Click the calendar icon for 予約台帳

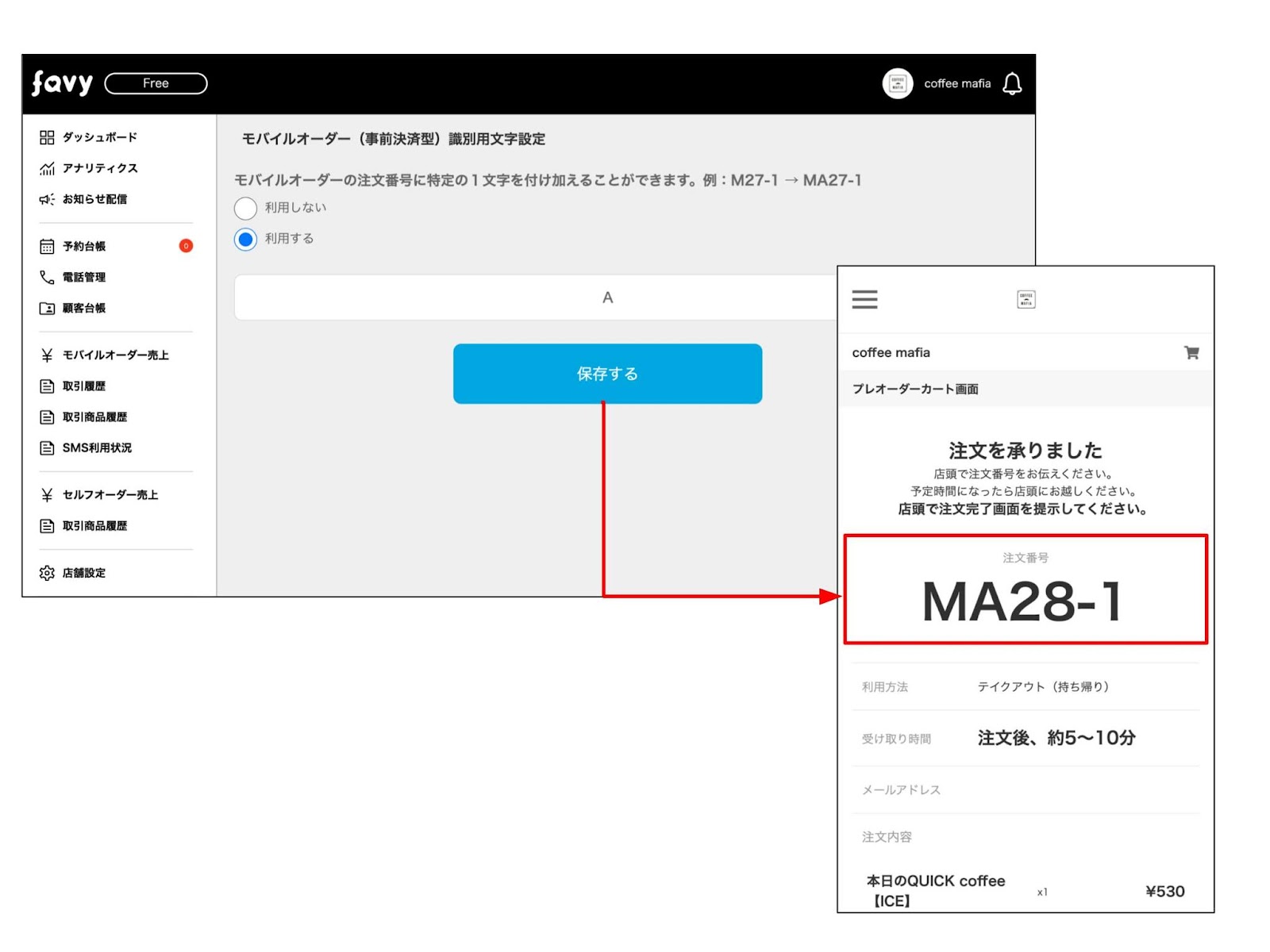tap(47, 246)
